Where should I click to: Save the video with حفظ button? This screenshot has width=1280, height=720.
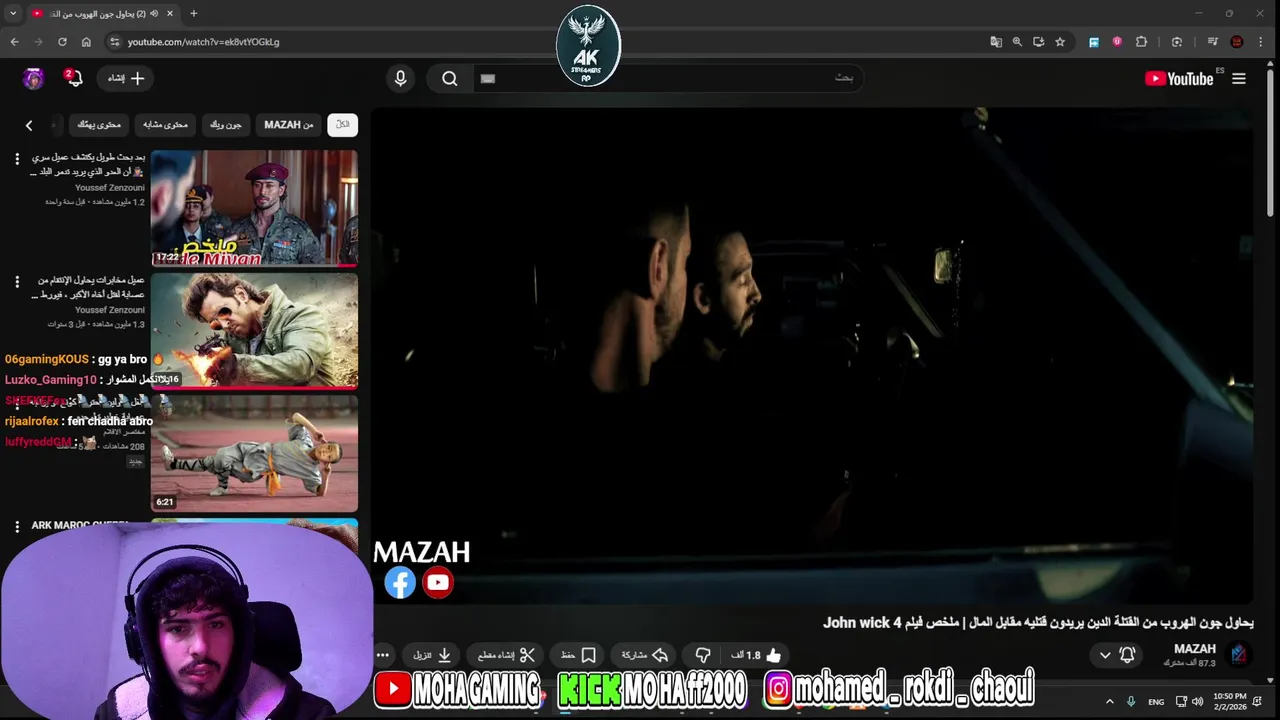pos(579,655)
